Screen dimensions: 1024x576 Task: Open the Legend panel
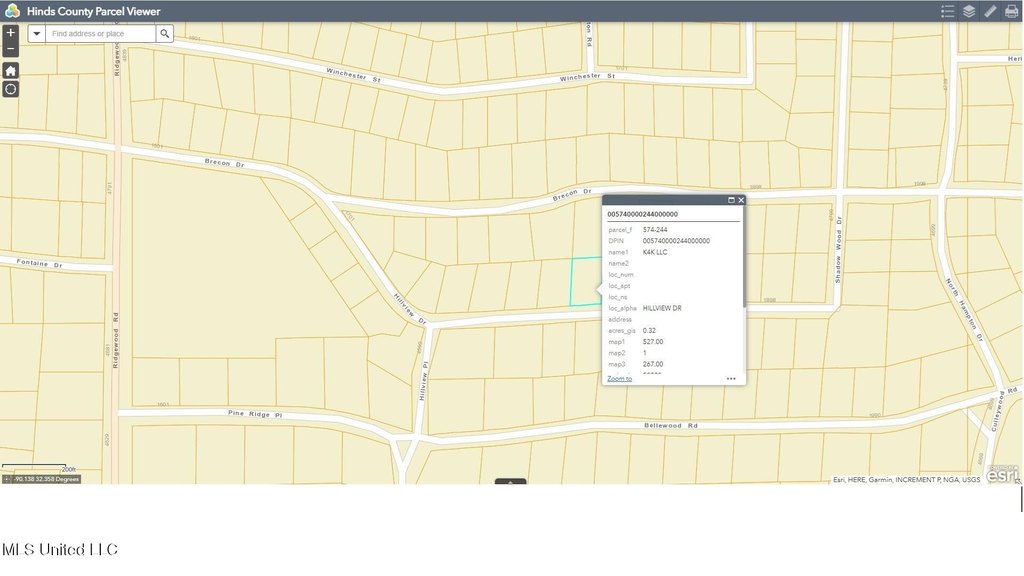(947, 11)
